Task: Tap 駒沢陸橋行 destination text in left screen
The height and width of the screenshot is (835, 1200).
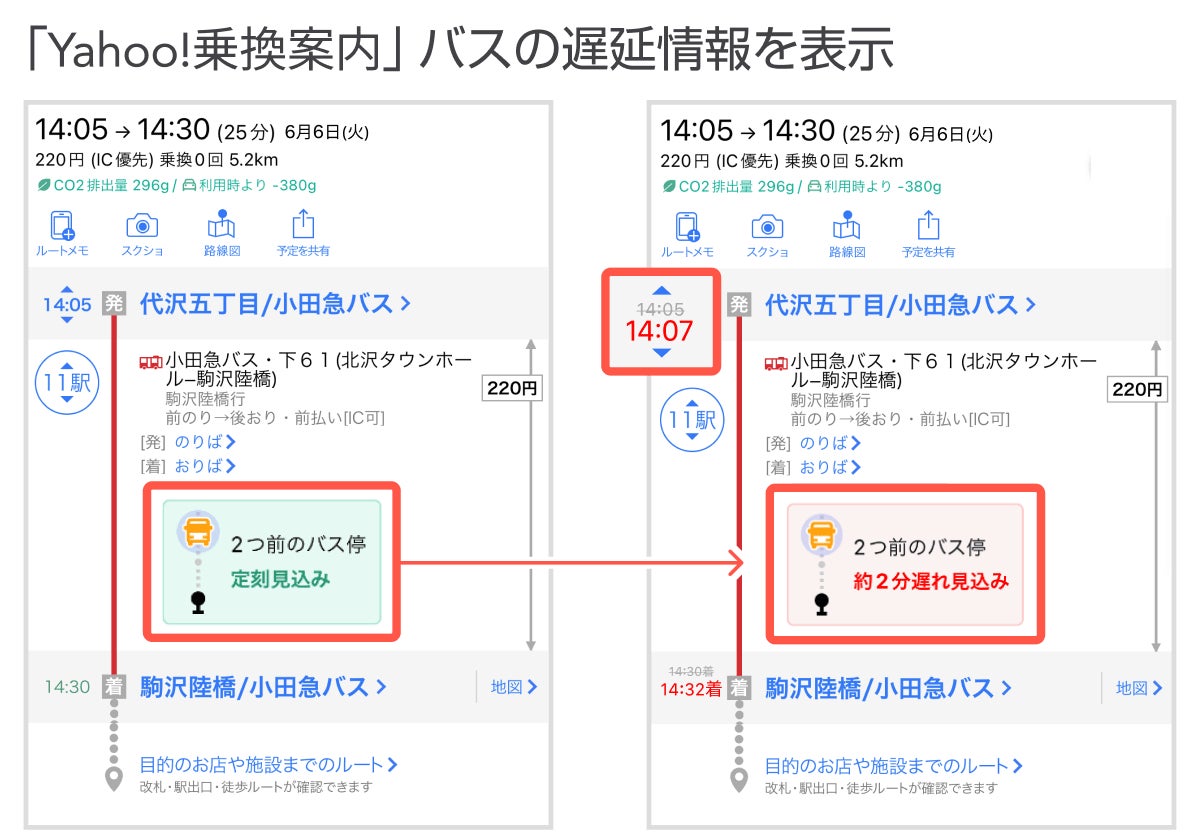Action: [204, 397]
